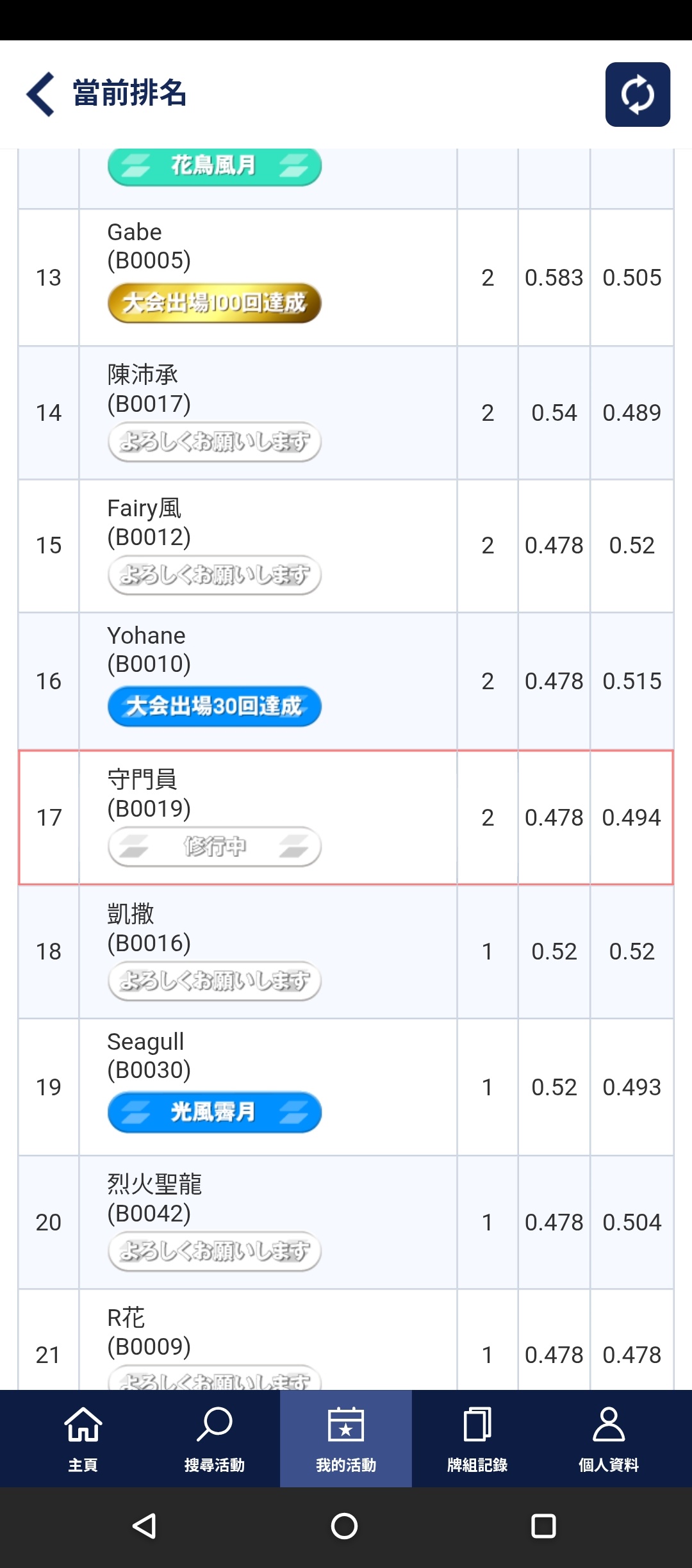Select the highlighted 守門員 (B0019) row
Image resolution: width=692 pixels, height=1568 pixels.
[x=346, y=817]
